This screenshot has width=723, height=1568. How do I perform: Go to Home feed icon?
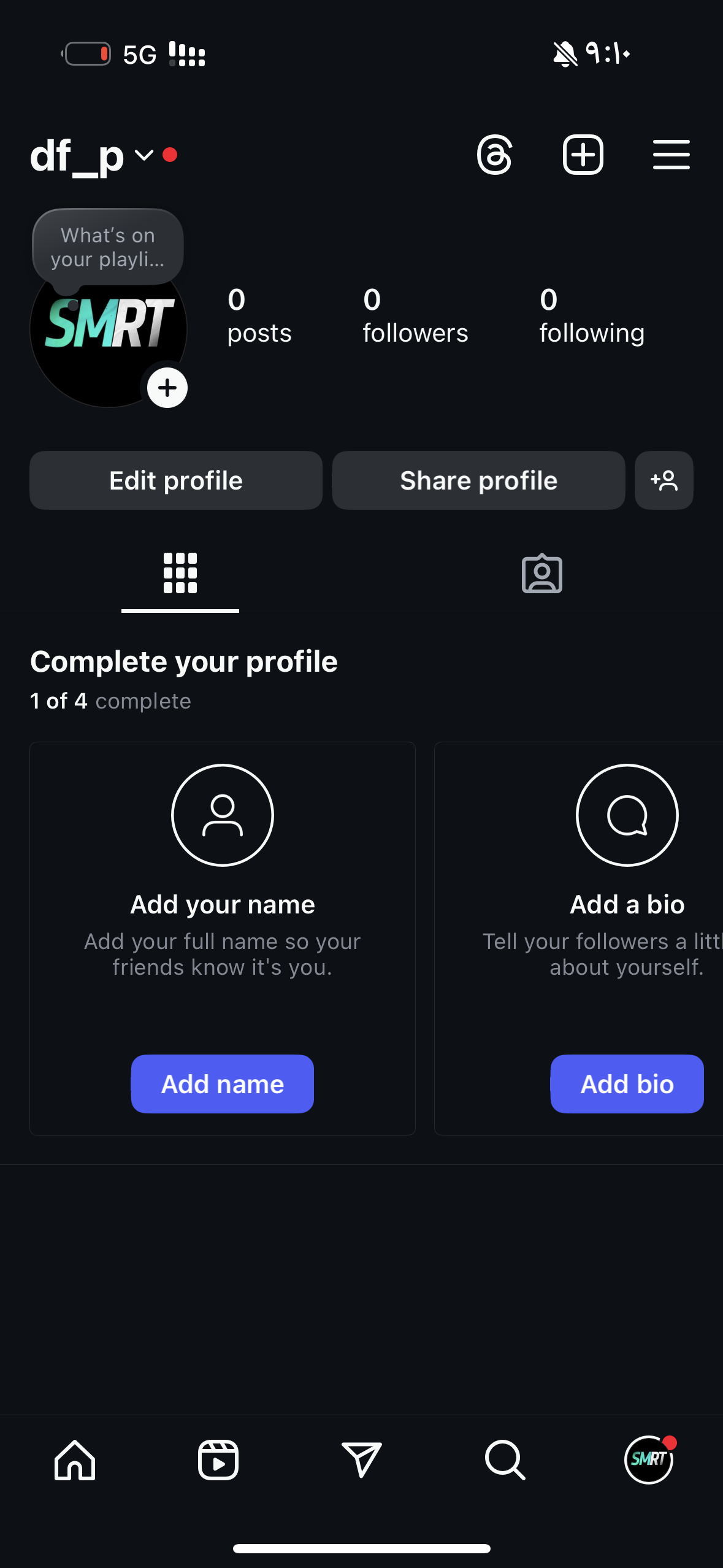coord(75,1460)
